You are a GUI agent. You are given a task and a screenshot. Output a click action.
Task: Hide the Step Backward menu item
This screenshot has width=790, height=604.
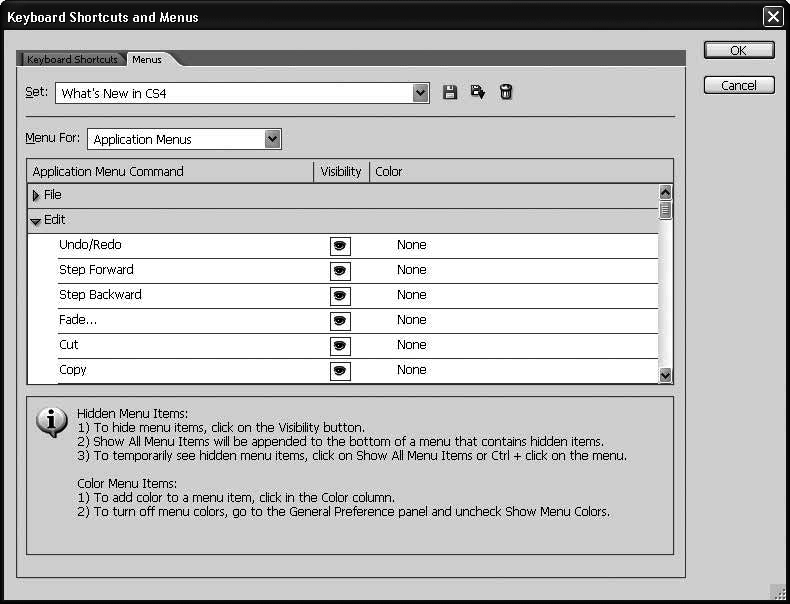click(340, 296)
